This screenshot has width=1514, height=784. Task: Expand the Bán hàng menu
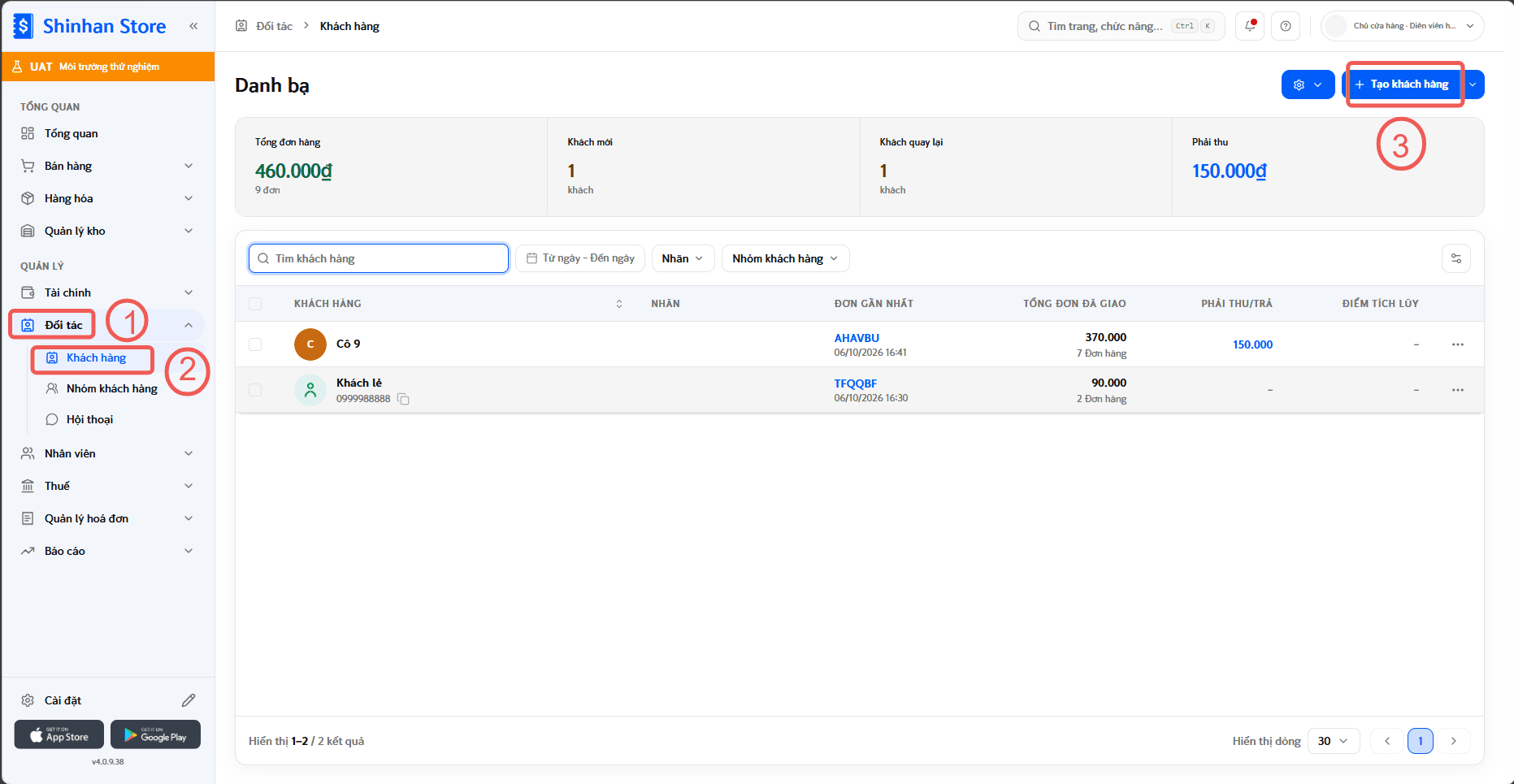tap(107, 166)
